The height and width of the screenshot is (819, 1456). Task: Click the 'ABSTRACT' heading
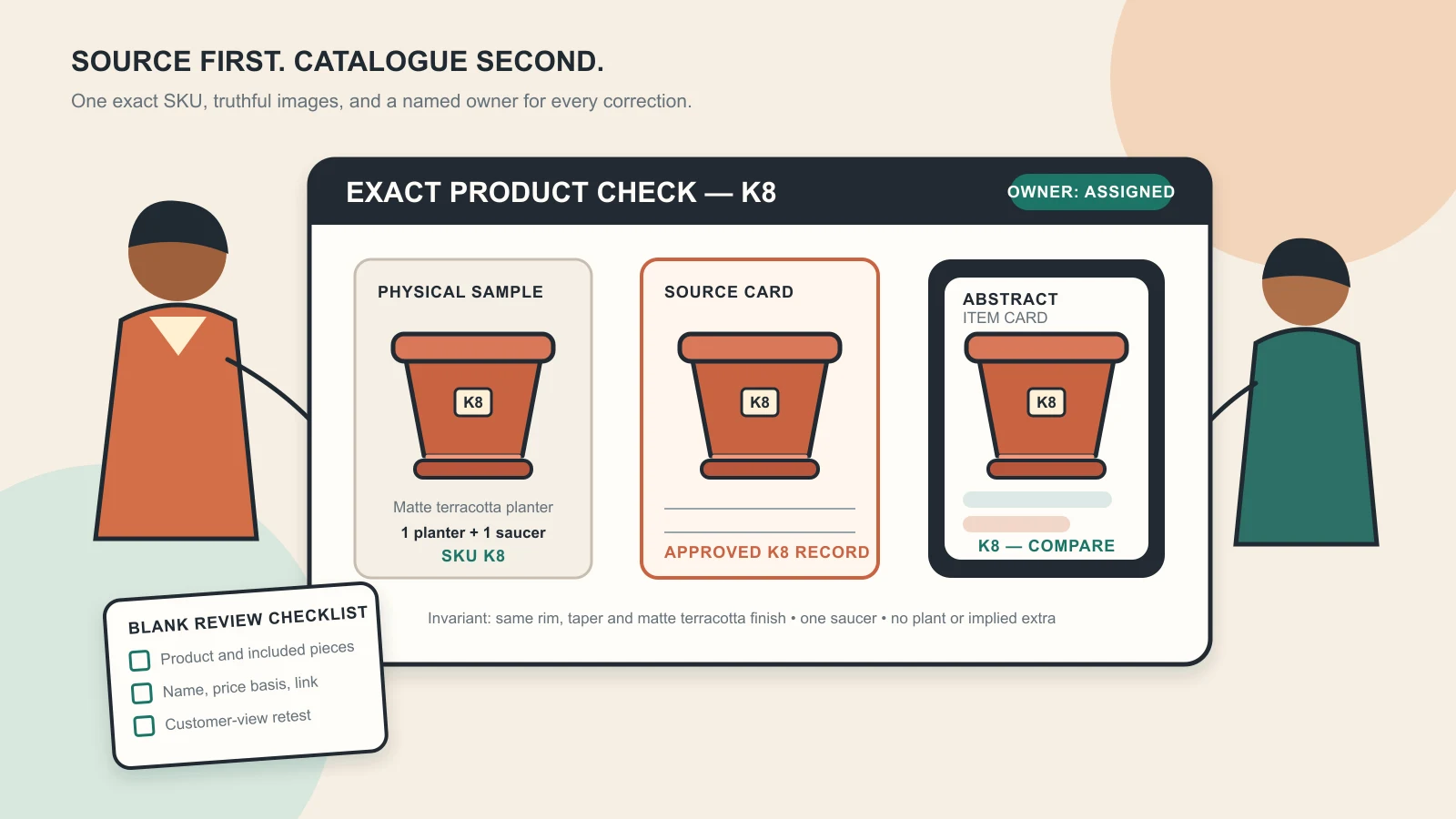coord(1010,299)
